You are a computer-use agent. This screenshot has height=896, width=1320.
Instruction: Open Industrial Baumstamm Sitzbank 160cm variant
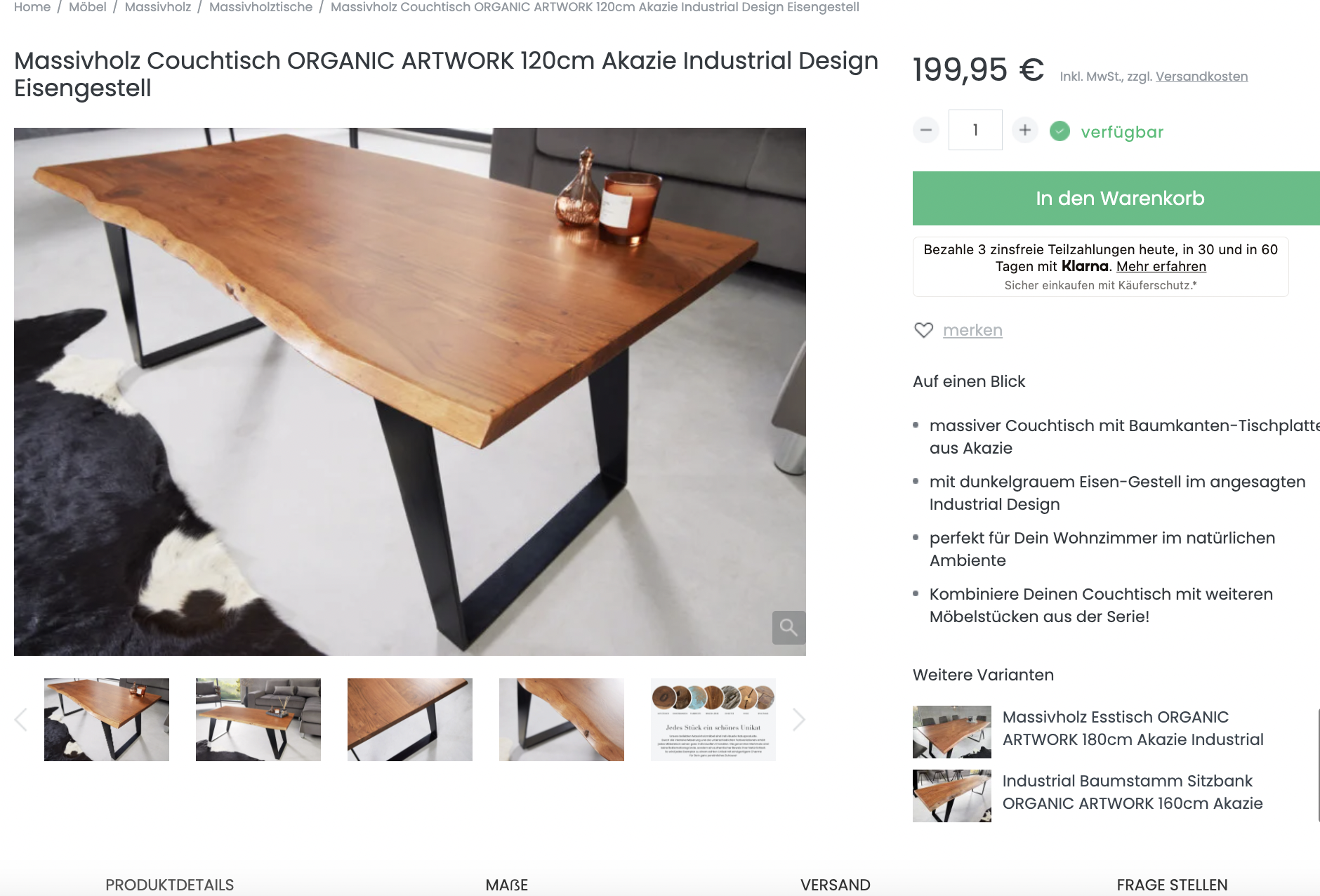pos(1133,792)
